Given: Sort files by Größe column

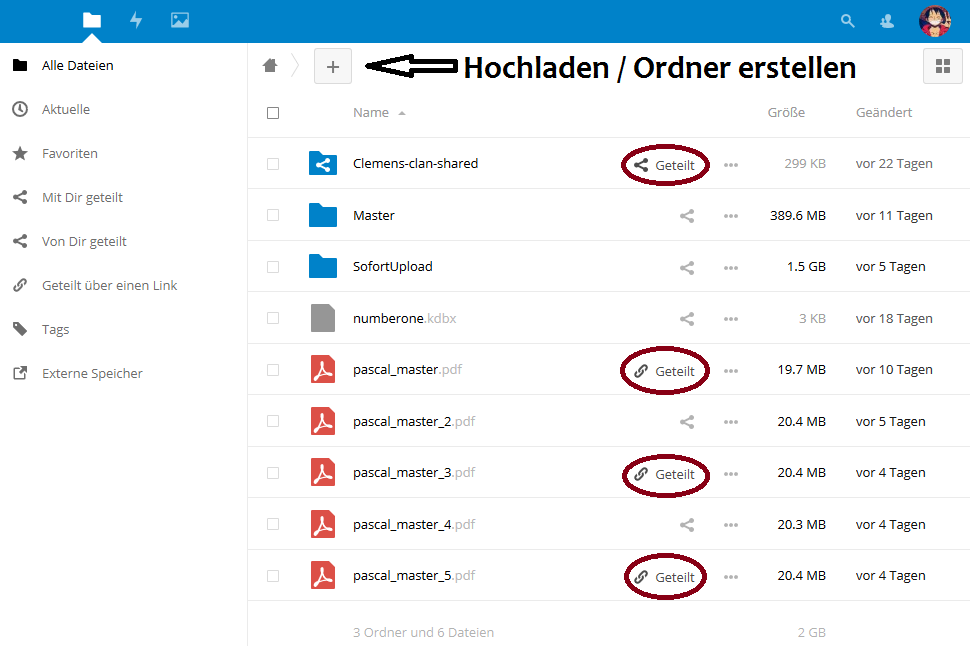Looking at the screenshot, I should pos(786,113).
